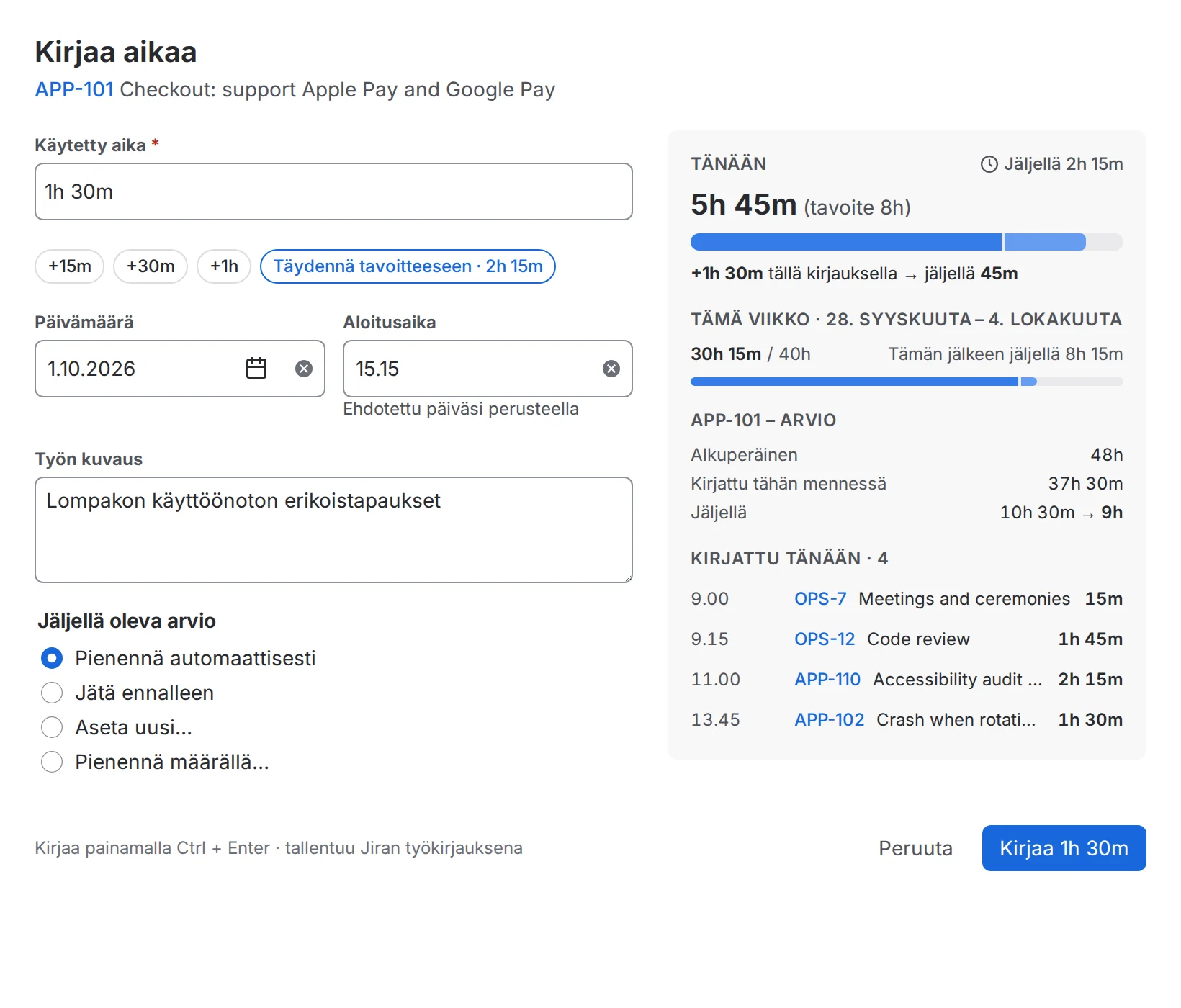Screen dimensions: 1181x1008
Task: Click the Alkuperäinen 48h estimate value
Action: (x=1107, y=455)
